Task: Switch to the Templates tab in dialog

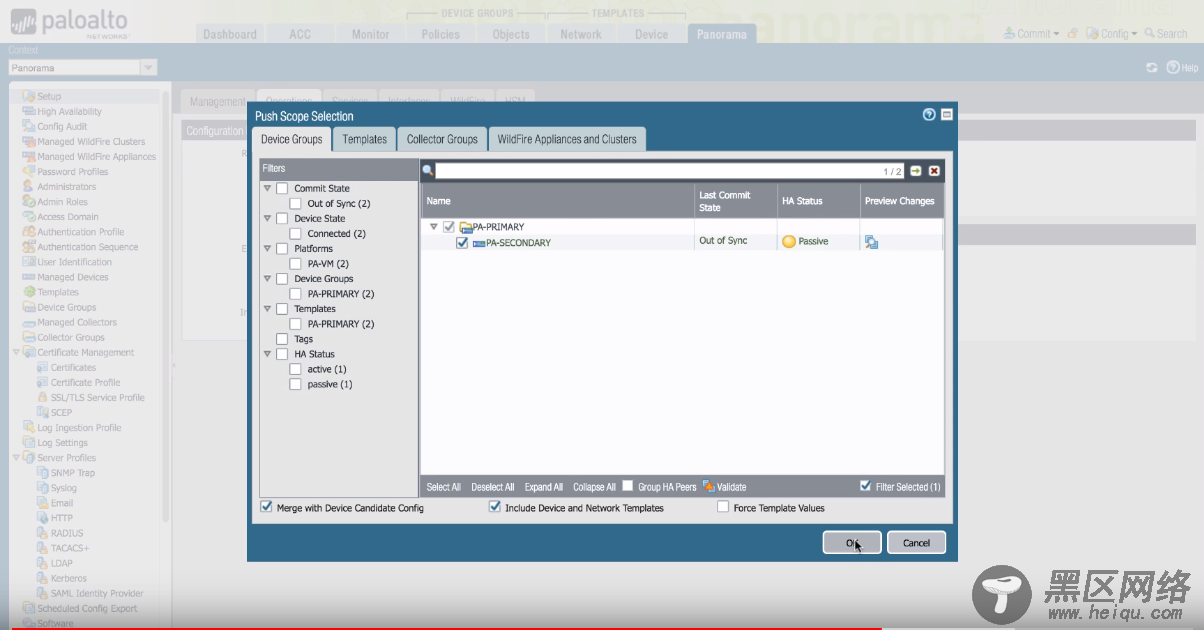Action: pyautogui.click(x=364, y=139)
